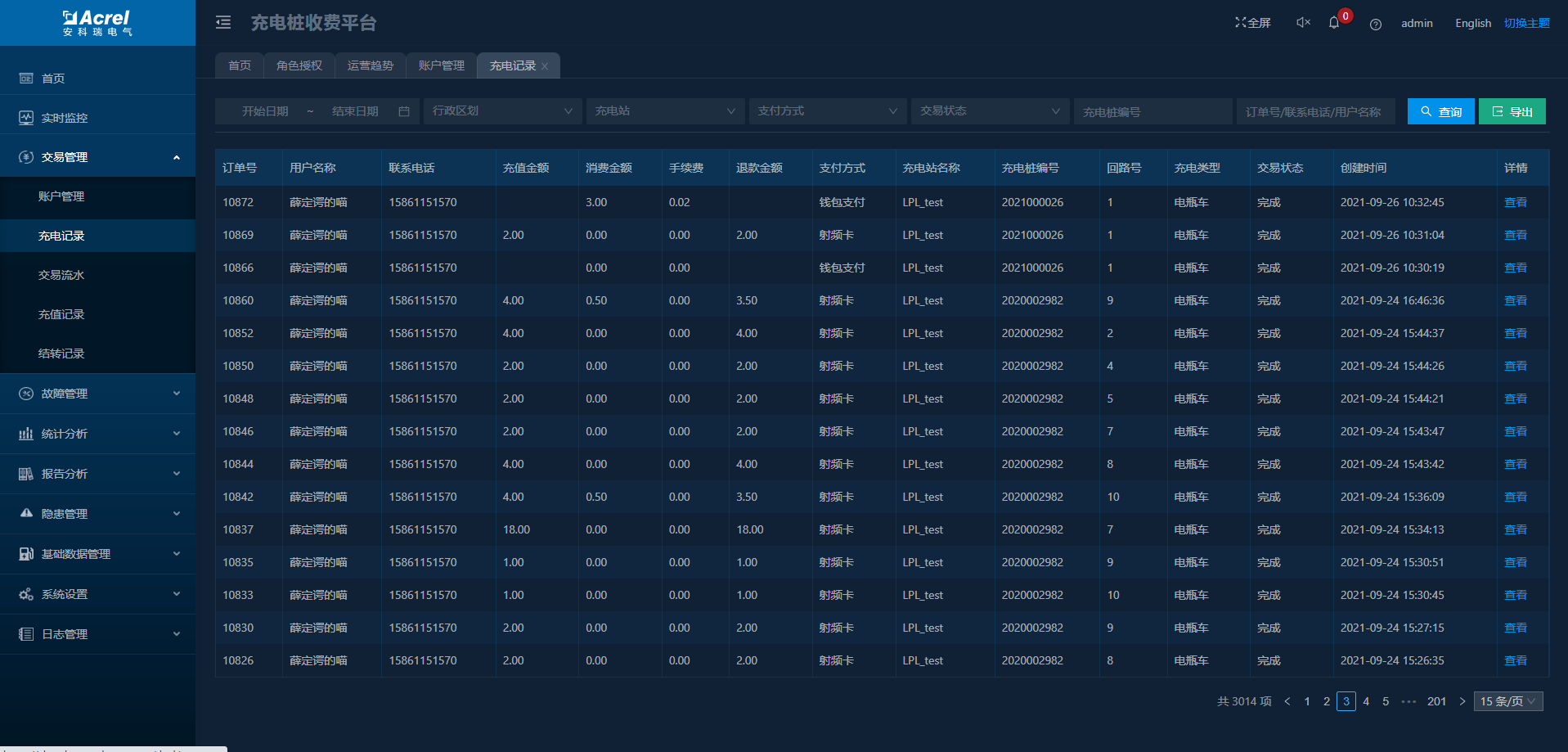This screenshot has width=1568, height=752.
Task: Change page size 15 条/页 dropdown
Action: tap(1507, 701)
